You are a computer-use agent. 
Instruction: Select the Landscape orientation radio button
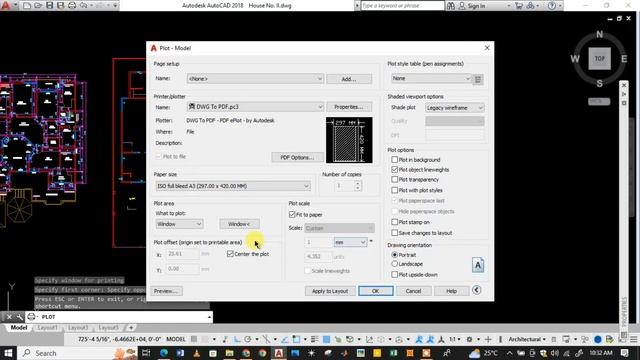[x=395, y=264]
